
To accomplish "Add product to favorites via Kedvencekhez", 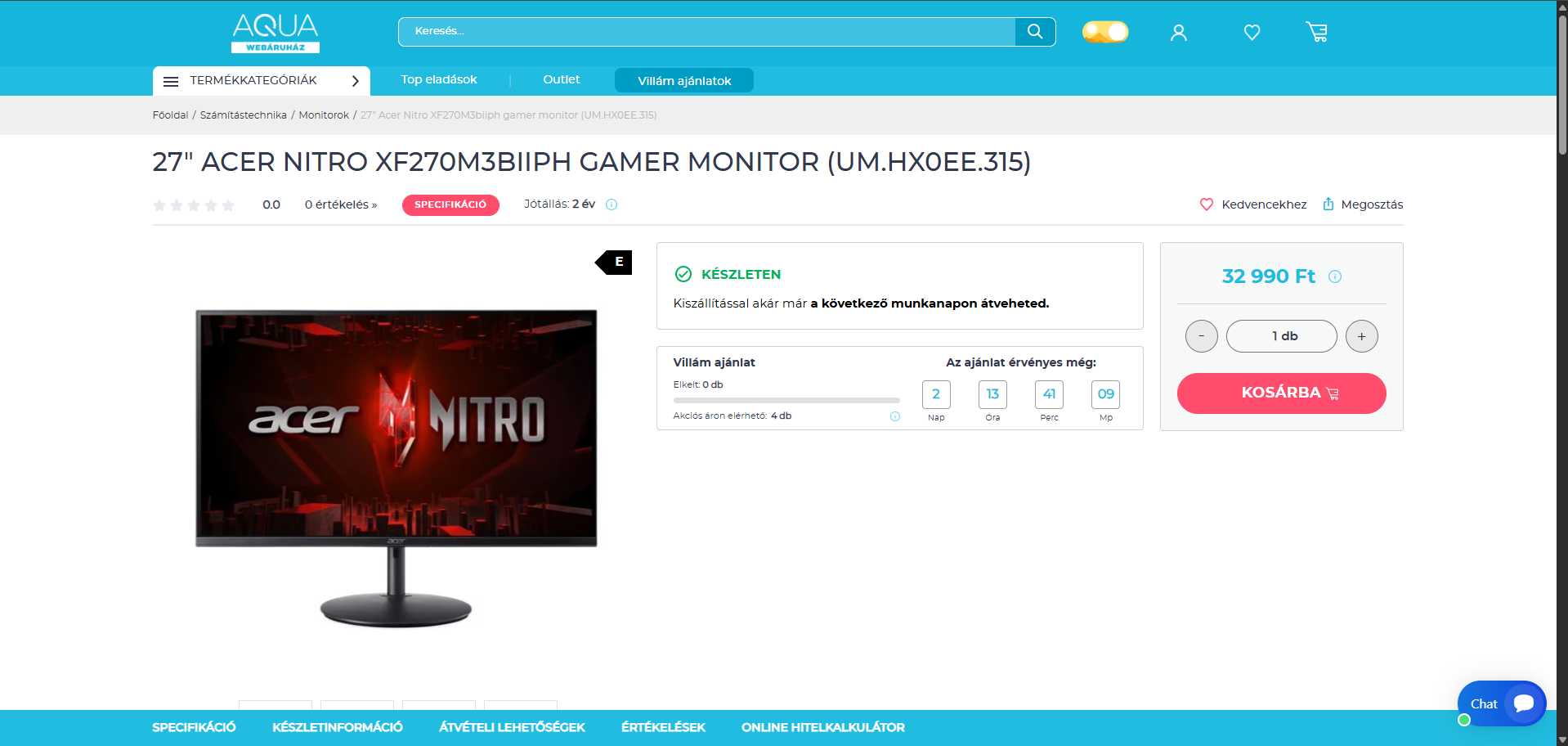I will tap(1253, 204).
